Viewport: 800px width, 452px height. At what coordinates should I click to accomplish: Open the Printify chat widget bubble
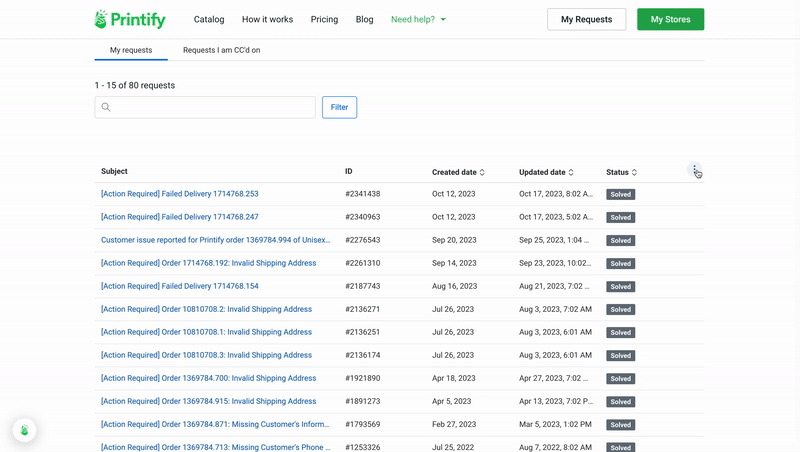(24, 431)
